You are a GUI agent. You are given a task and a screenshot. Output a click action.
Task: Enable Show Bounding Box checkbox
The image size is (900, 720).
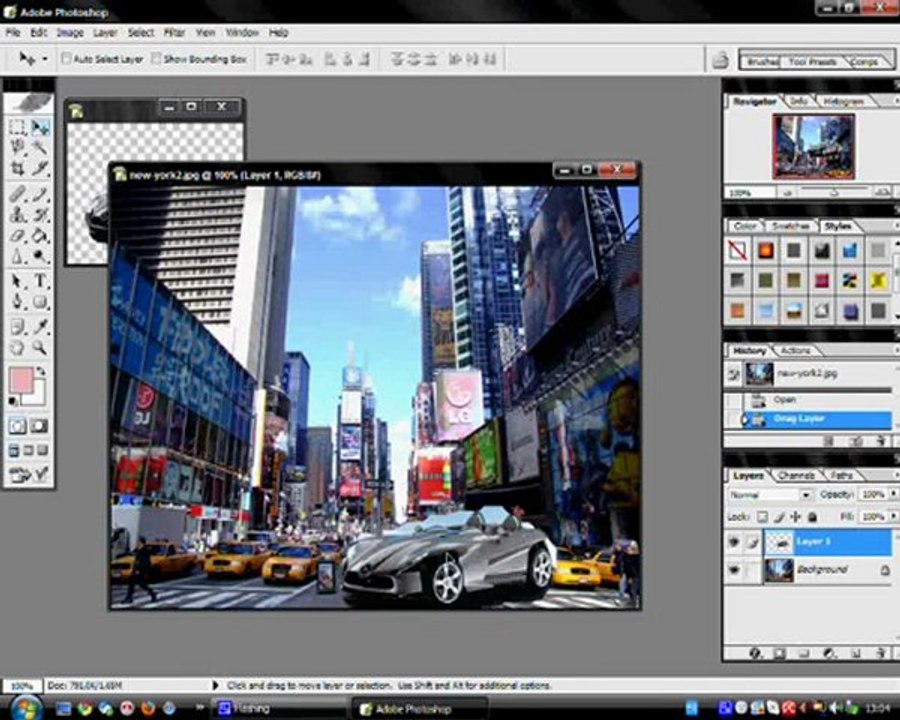156,59
